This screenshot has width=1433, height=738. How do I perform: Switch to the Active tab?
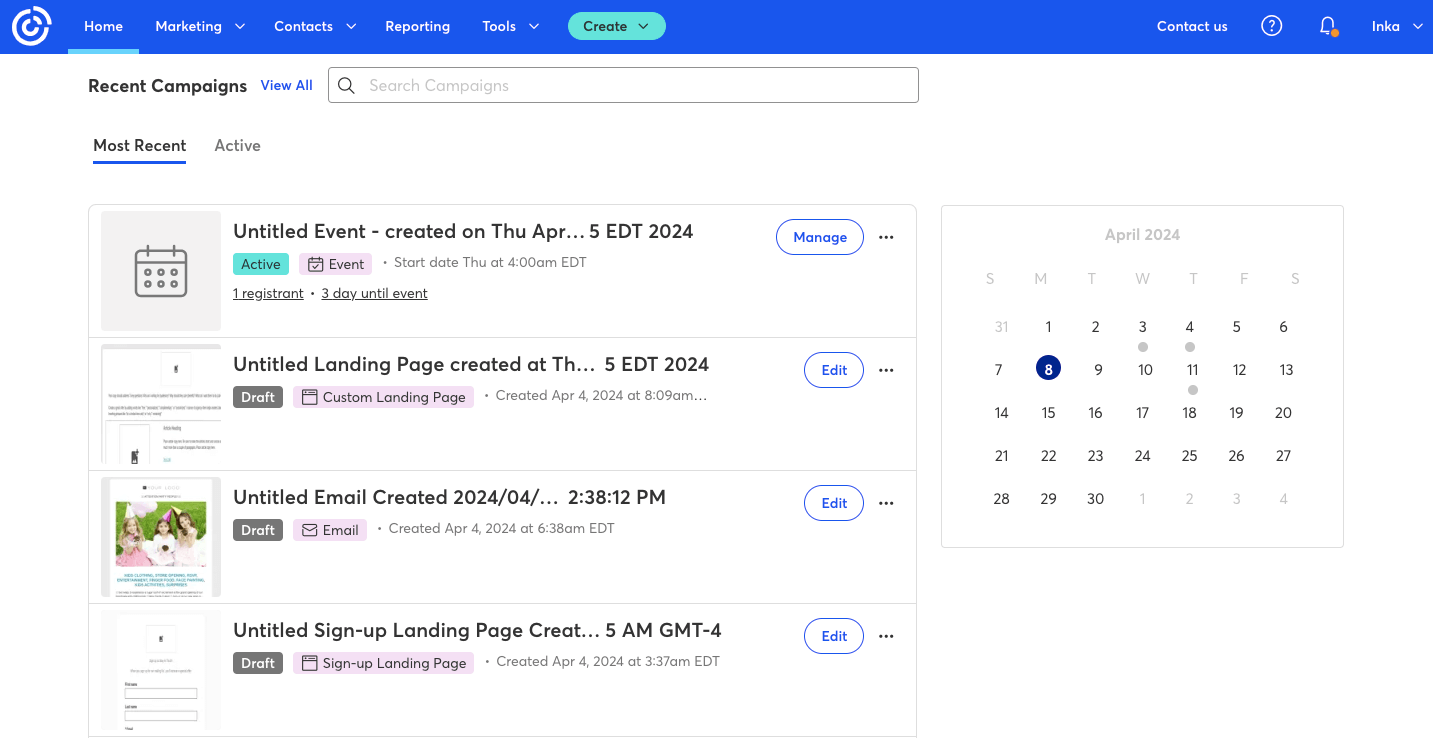click(237, 145)
